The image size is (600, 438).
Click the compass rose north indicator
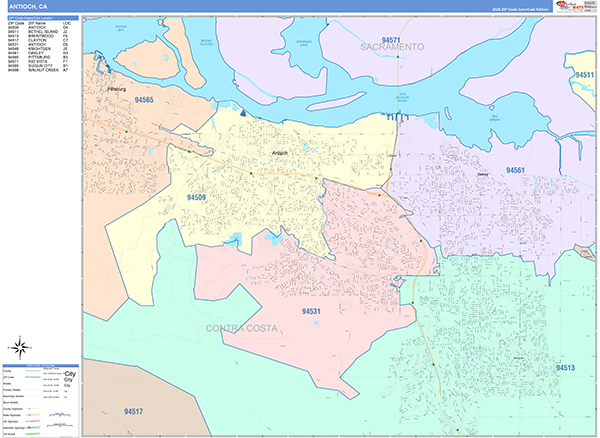click(x=20, y=348)
